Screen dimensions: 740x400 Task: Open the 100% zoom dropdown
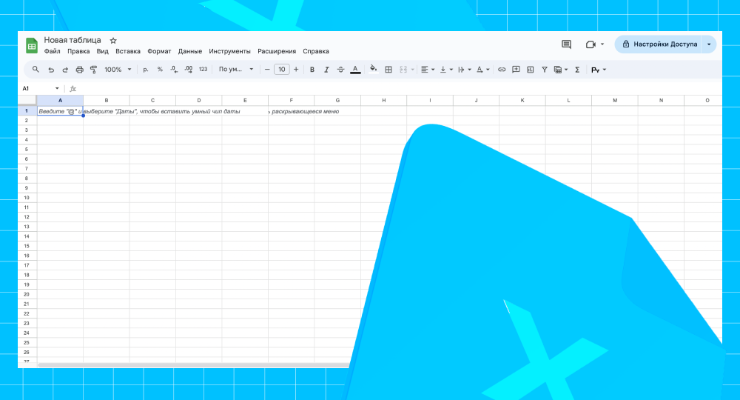coord(116,70)
